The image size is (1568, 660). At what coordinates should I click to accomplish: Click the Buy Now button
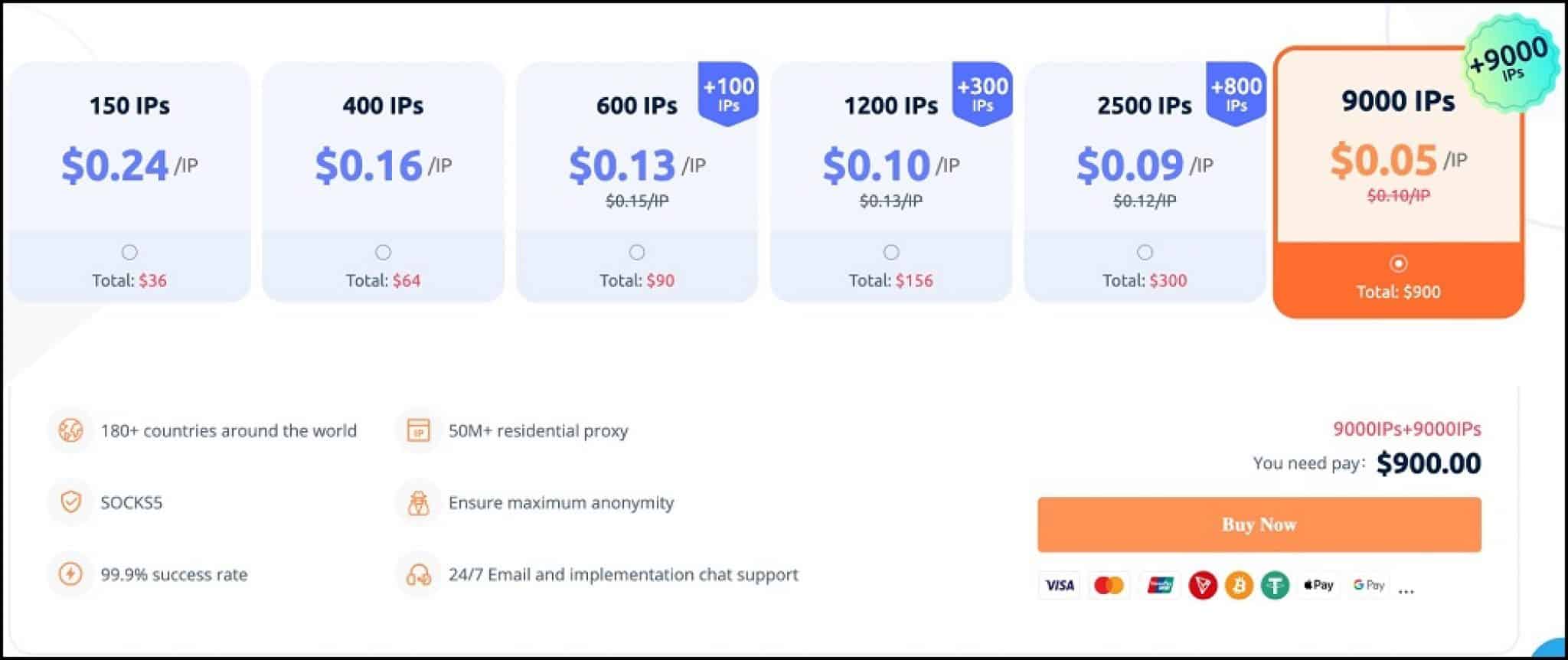(1259, 524)
